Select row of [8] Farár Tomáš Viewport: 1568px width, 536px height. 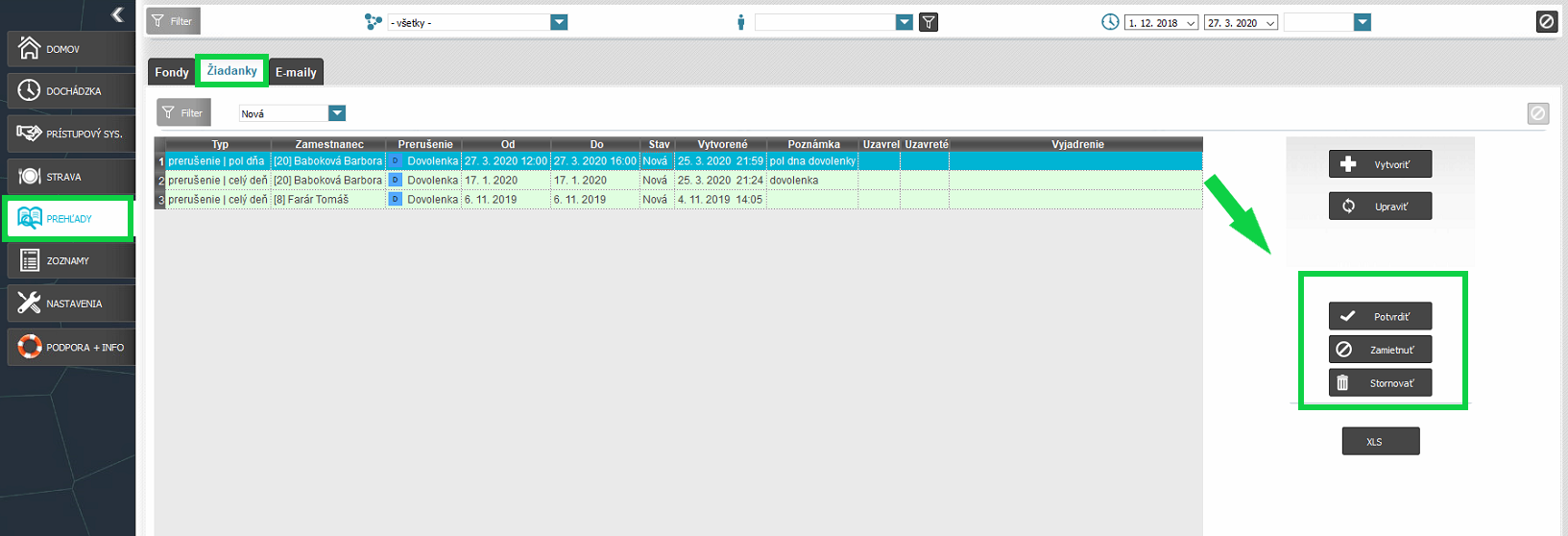(679, 200)
